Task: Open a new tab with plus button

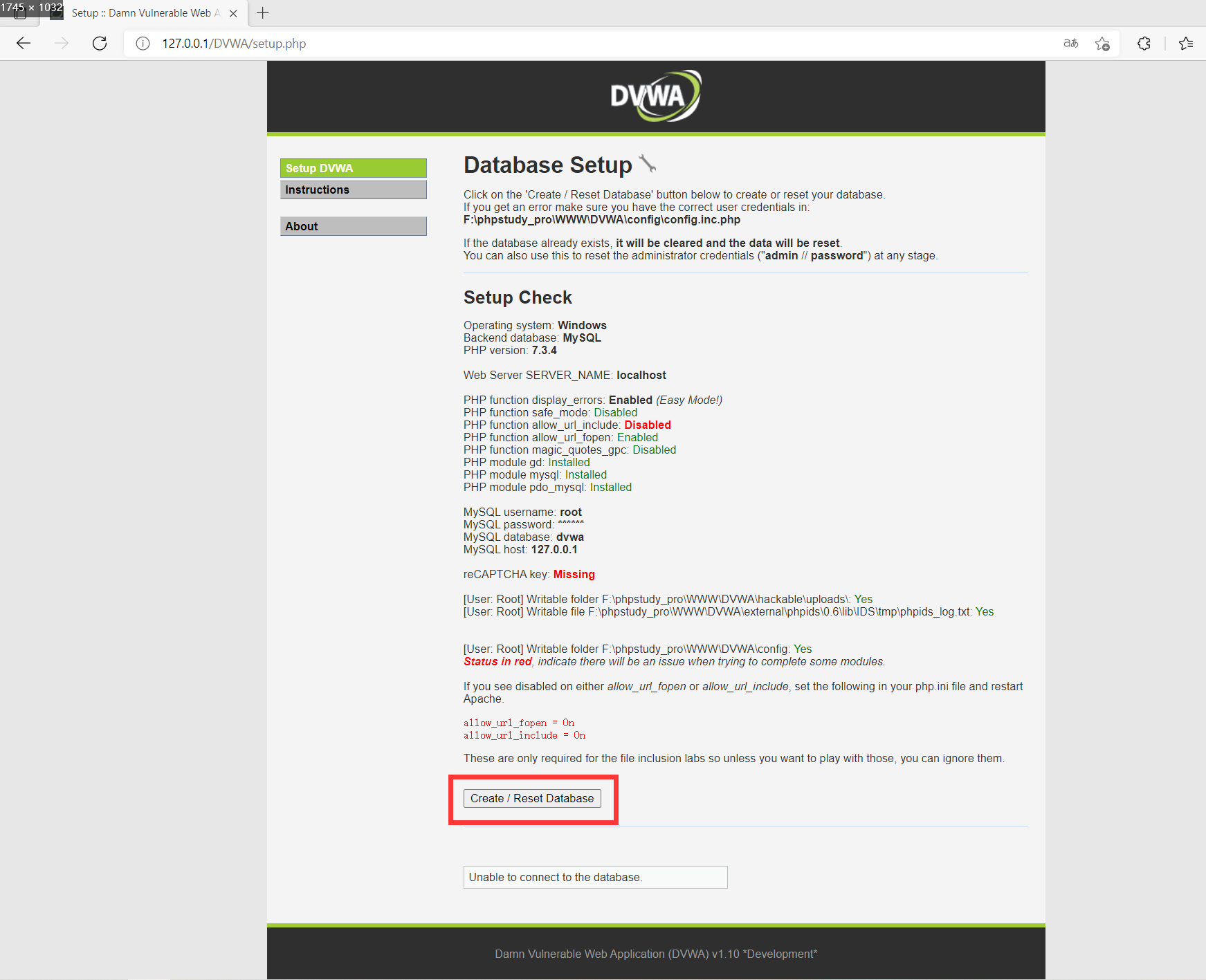Action: [263, 13]
